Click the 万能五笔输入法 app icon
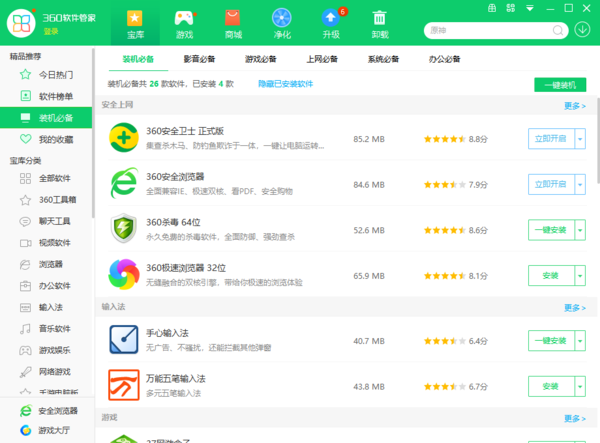Viewport: 600px width, 443px height. pyautogui.click(x=128, y=386)
